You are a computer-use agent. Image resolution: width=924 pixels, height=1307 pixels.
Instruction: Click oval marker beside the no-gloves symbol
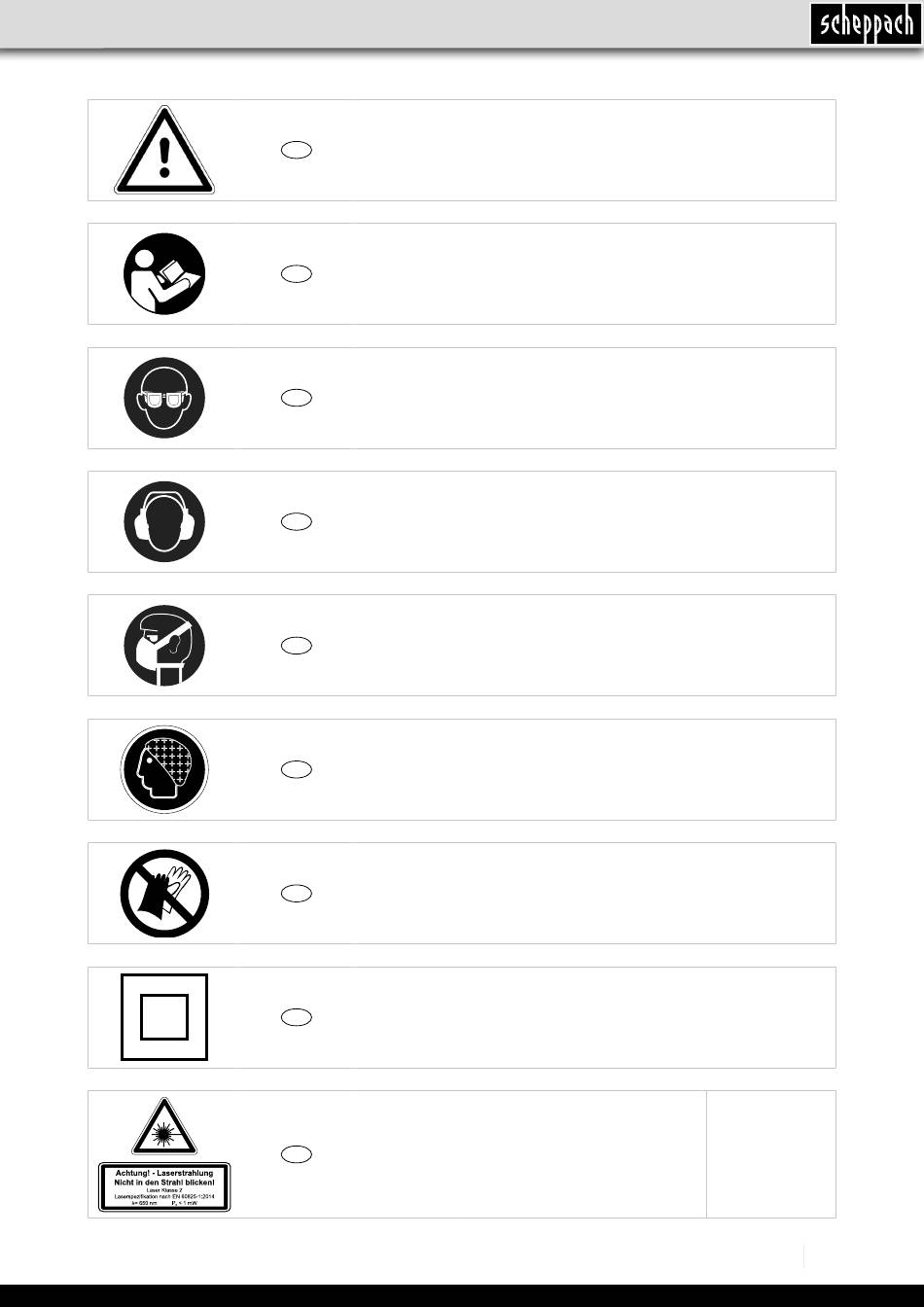pyautogui.click(x=297, y=894)
